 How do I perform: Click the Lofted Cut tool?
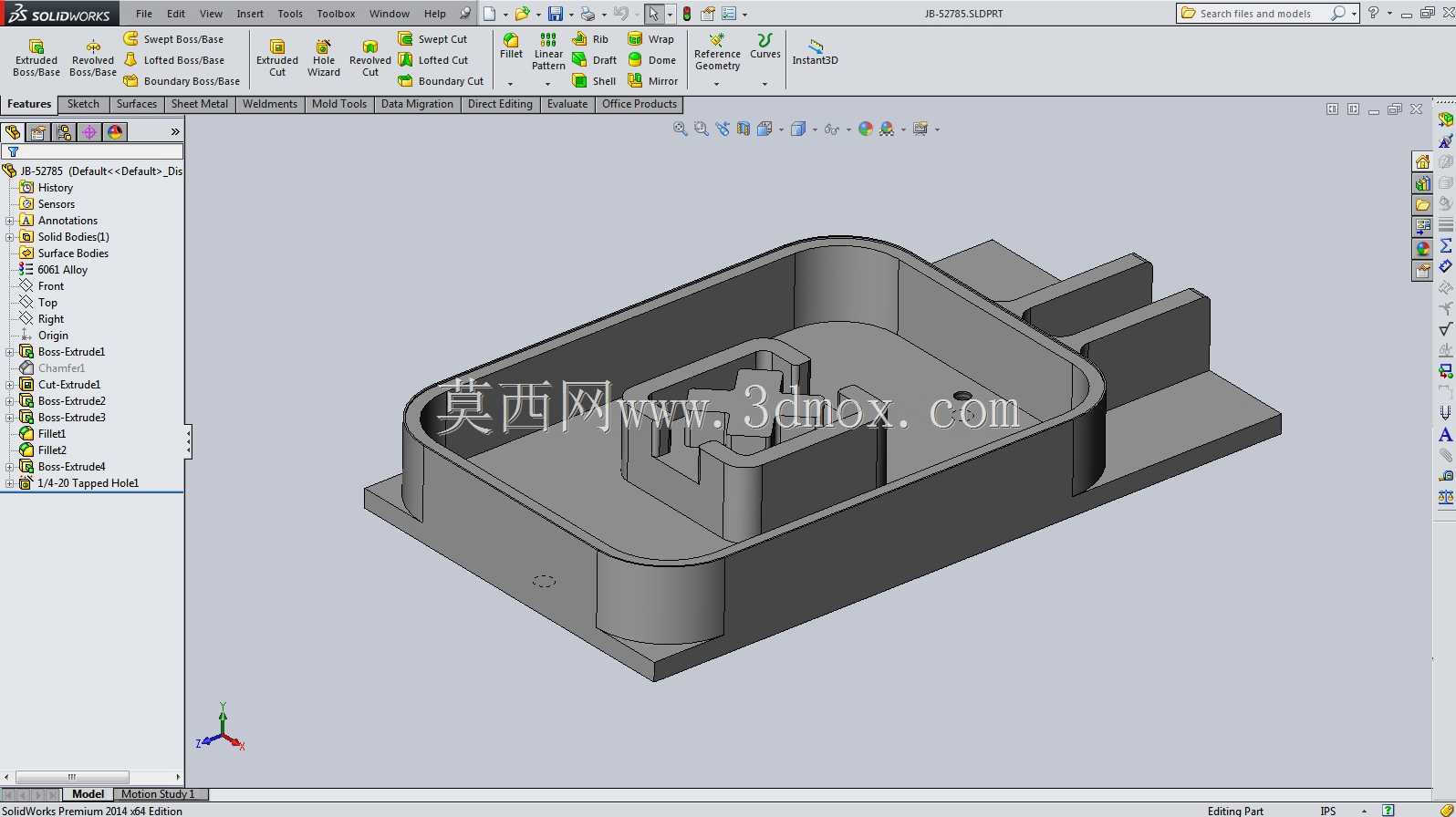coord(433,60)
